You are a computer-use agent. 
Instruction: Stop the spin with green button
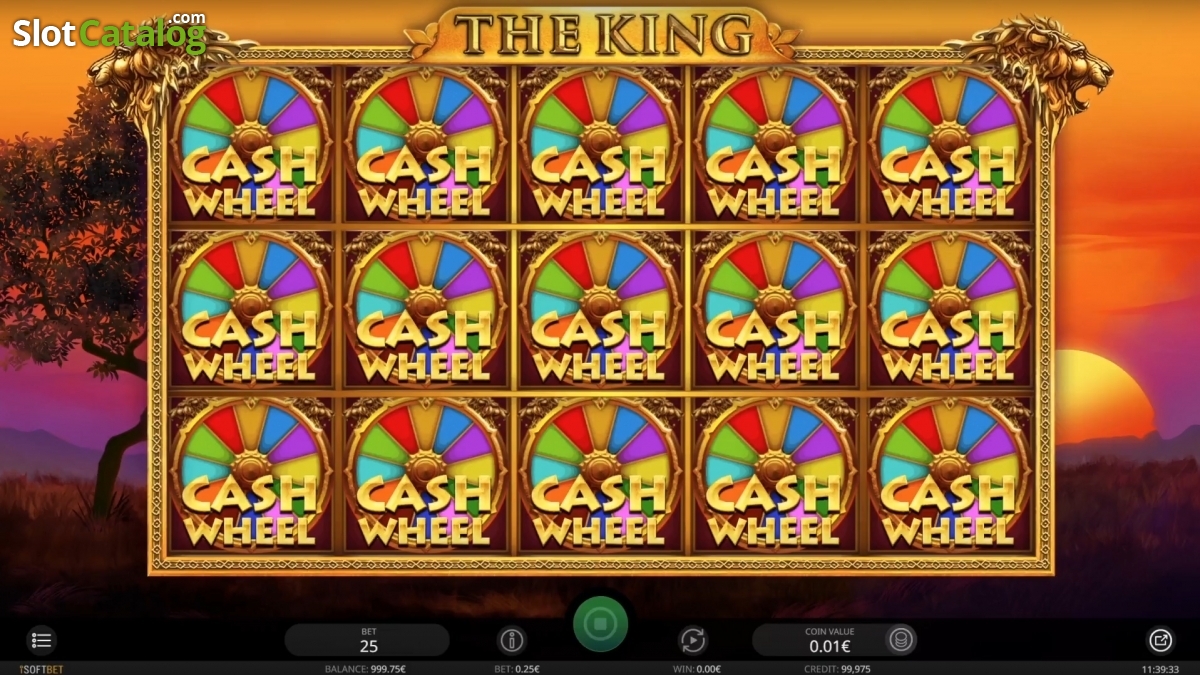(600, 624)
